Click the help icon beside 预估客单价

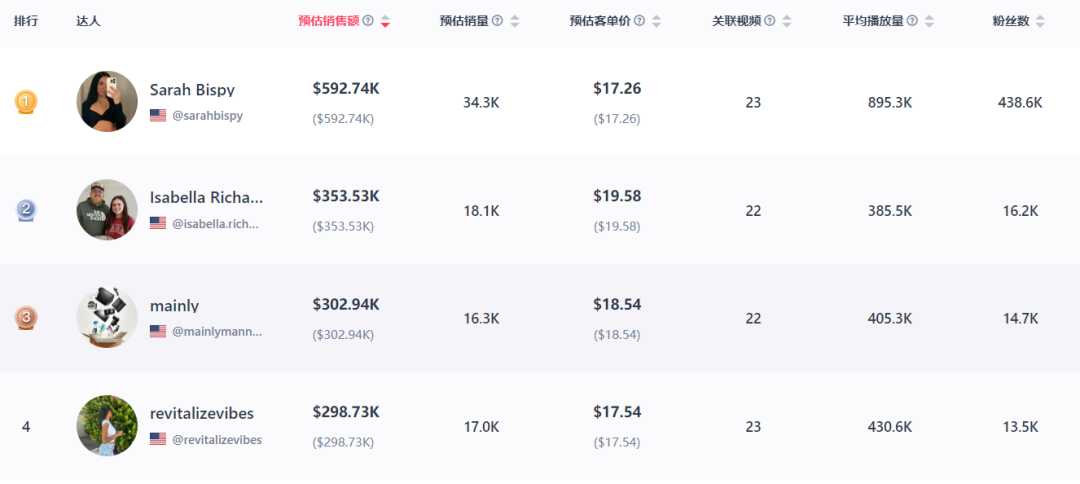[639, 21]
